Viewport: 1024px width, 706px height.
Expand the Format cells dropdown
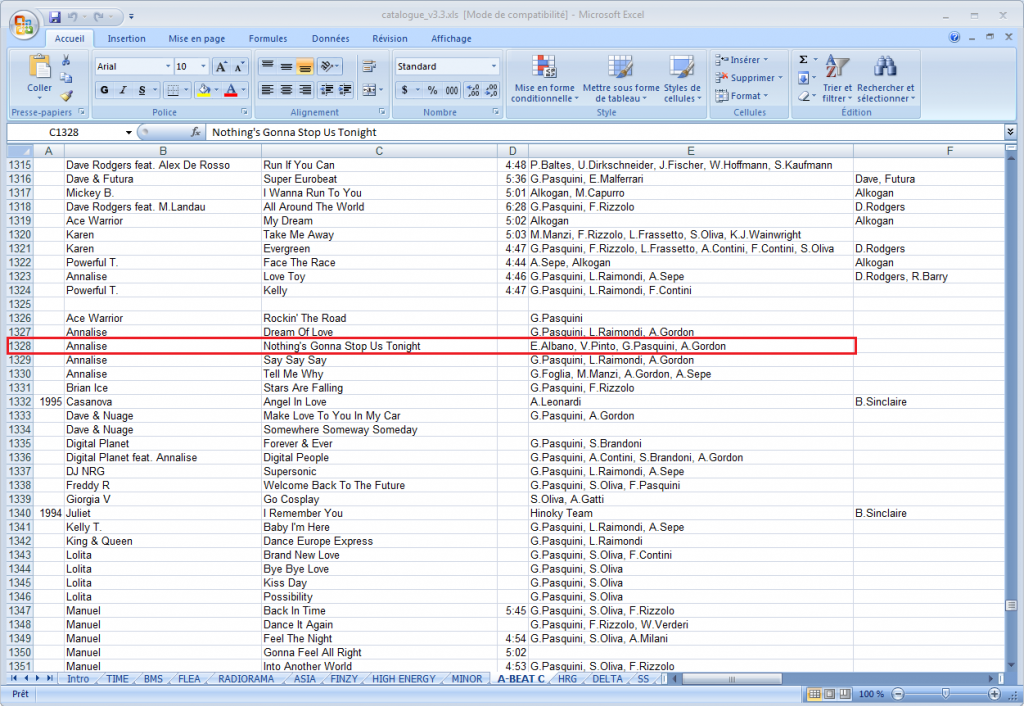pyautogui.click(x=765, y=96)
